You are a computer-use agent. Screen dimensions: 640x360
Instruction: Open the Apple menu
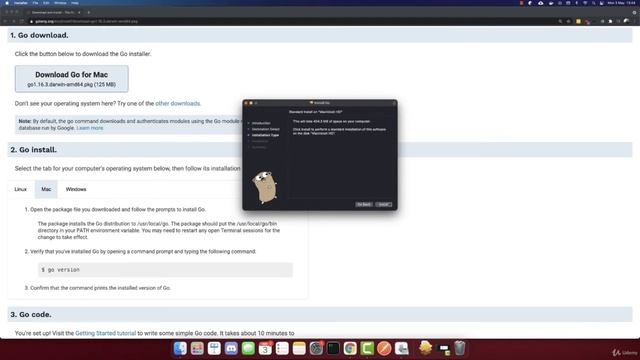[7, 3]
